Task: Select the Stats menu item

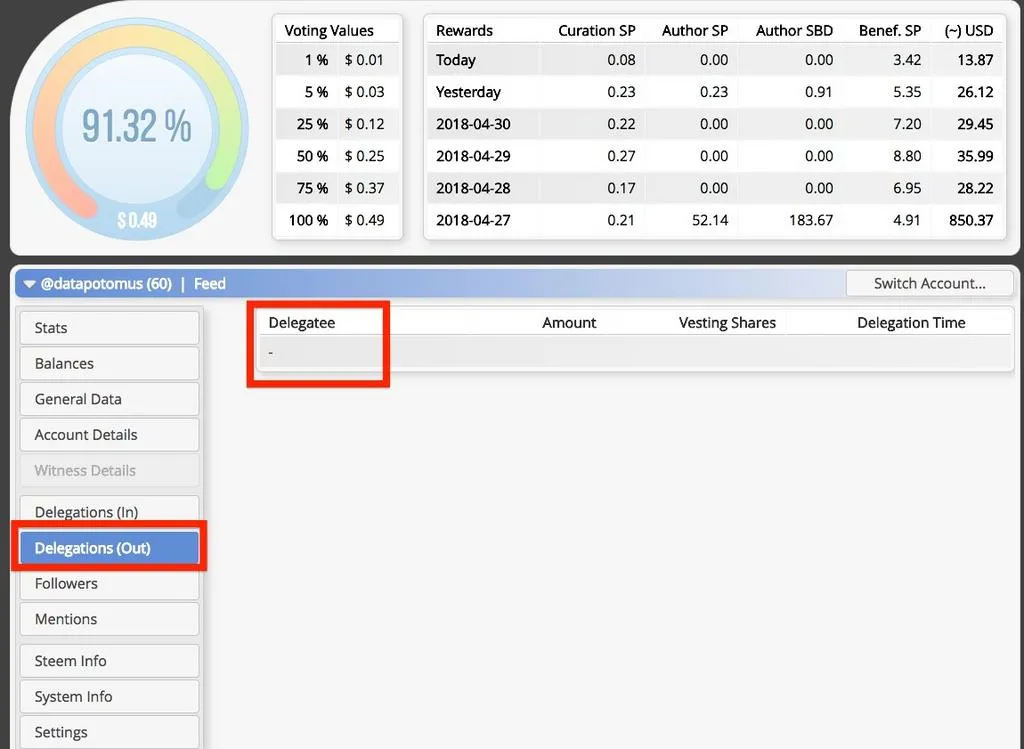Action: pyautogui.click(x=109, y=328)
